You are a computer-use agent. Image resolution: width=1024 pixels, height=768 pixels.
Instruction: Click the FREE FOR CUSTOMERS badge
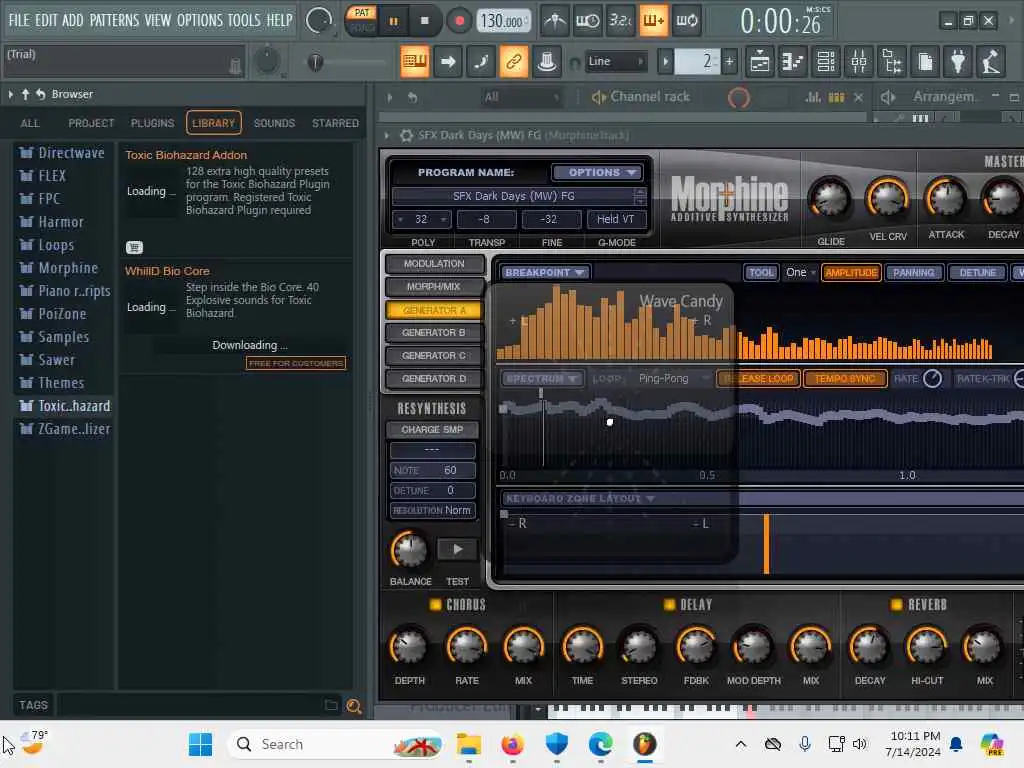pos(296,363)
